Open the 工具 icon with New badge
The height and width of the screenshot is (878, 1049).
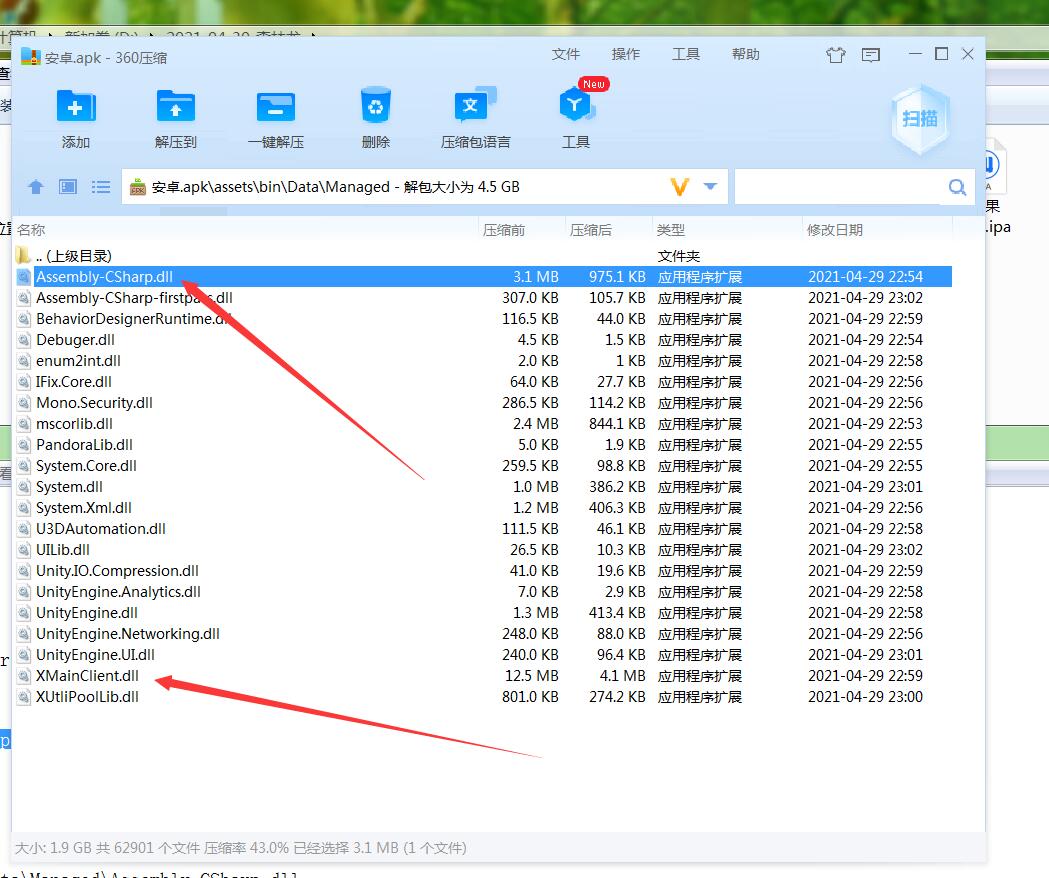coord(576,107)
